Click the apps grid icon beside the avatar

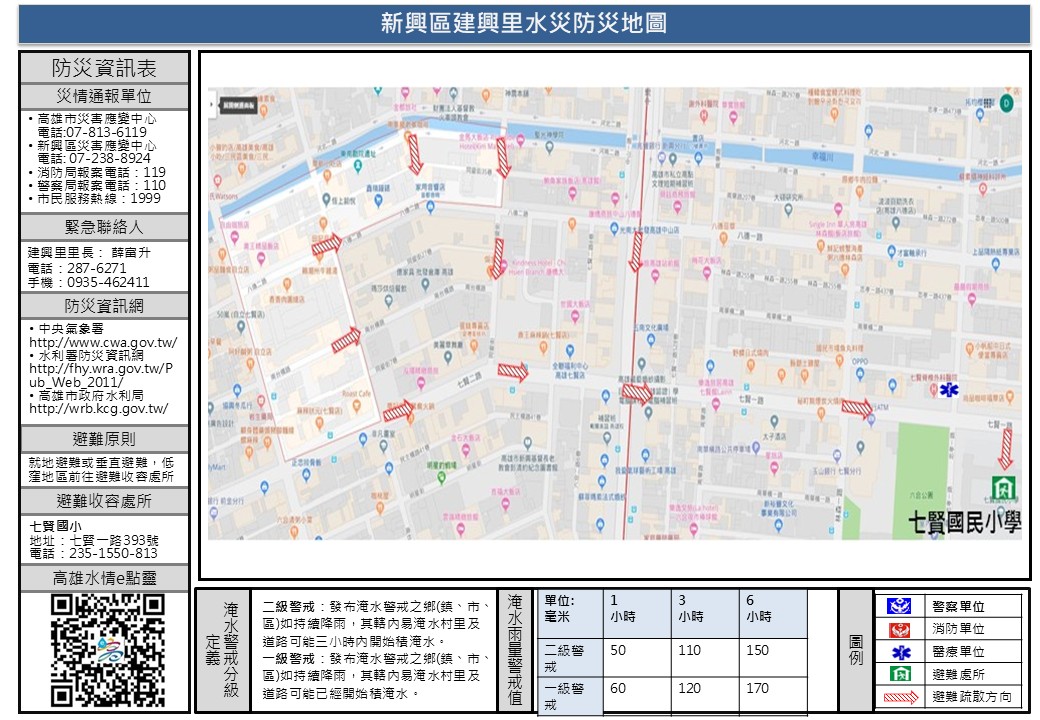click(986, 102)
